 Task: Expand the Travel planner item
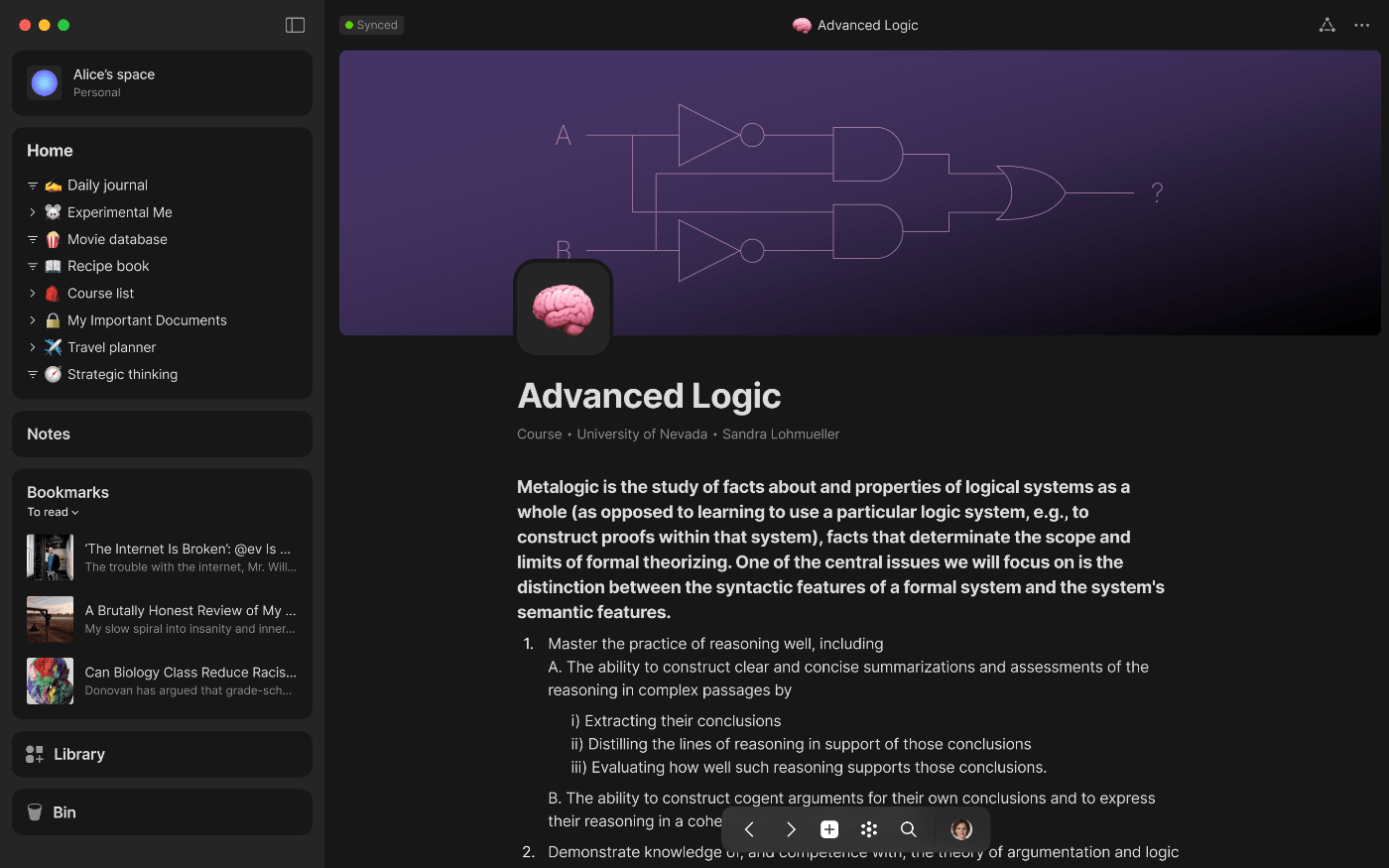pos(33,347)
